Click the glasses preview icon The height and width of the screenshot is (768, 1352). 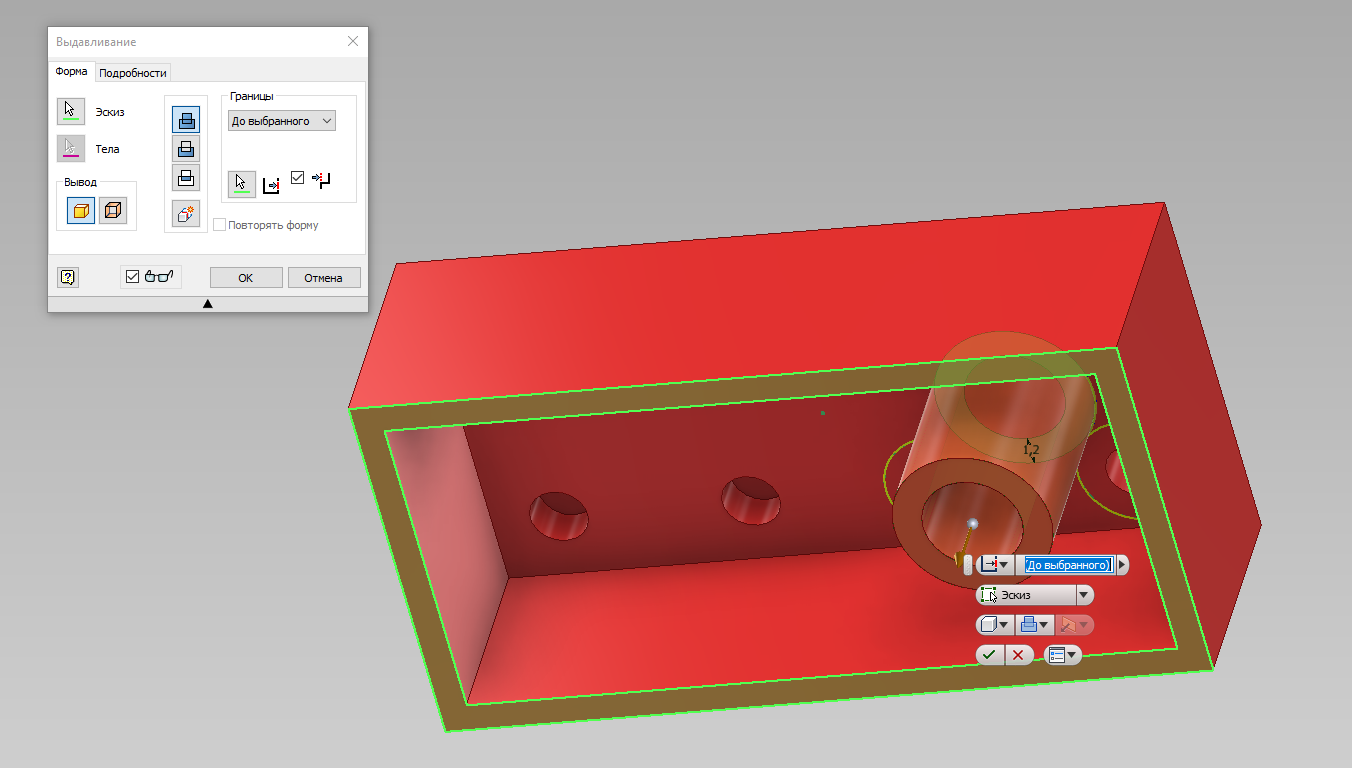(159, 277)
